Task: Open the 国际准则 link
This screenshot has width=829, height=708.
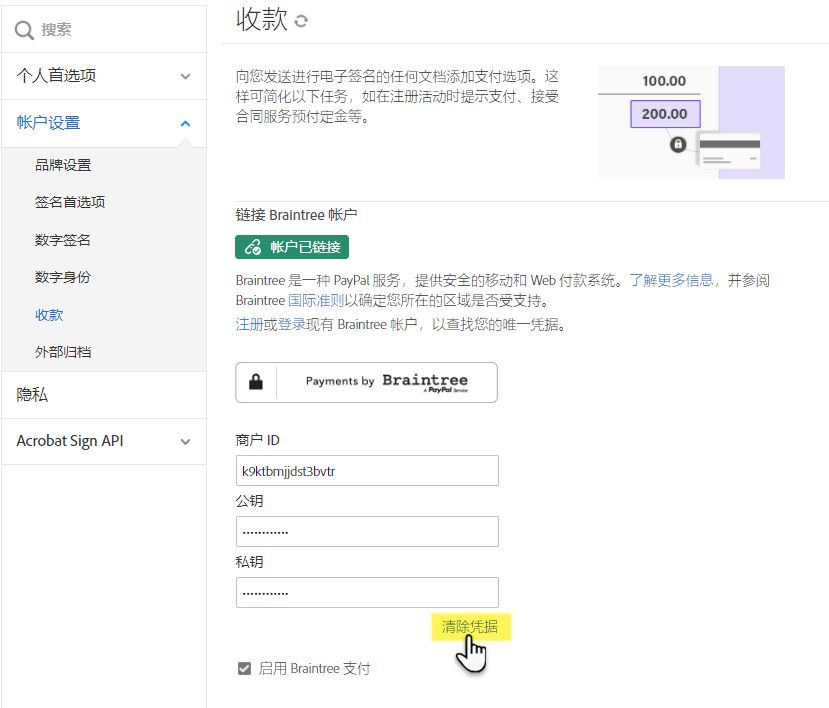Action: click(316, 300)
